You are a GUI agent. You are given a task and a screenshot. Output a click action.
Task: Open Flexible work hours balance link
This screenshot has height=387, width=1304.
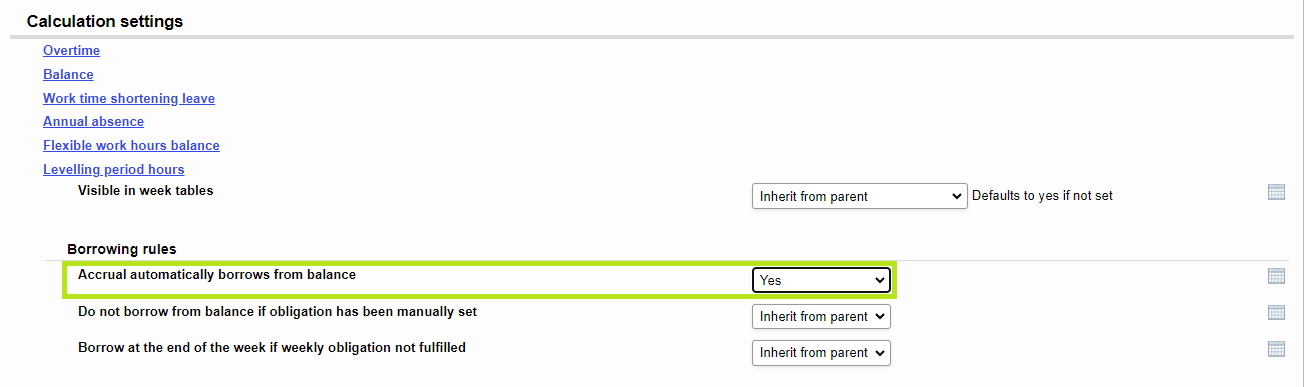pos(131,145)
